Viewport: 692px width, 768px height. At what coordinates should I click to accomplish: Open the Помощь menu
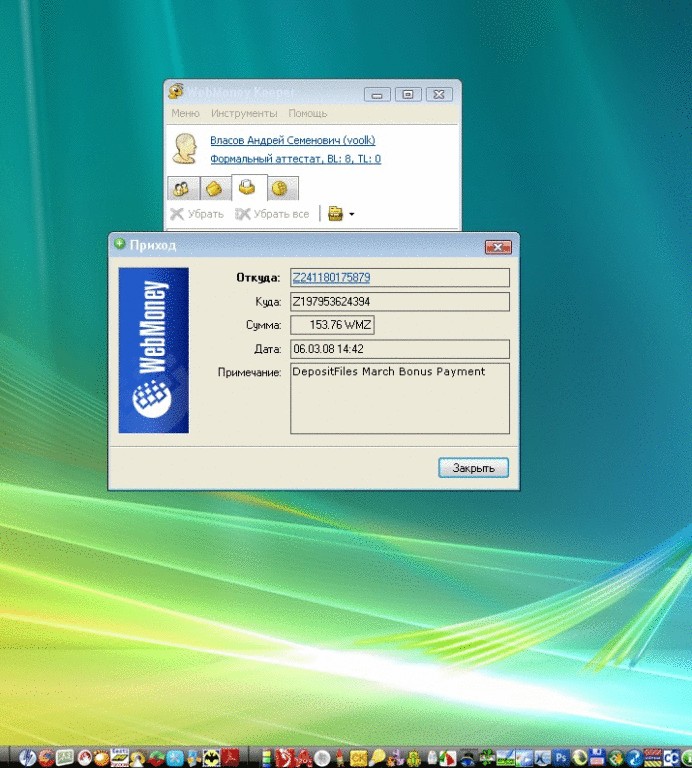point(308,113)
